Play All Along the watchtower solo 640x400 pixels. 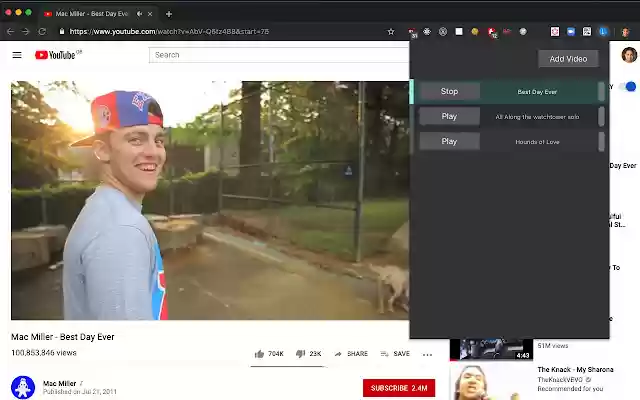[449, 116]
